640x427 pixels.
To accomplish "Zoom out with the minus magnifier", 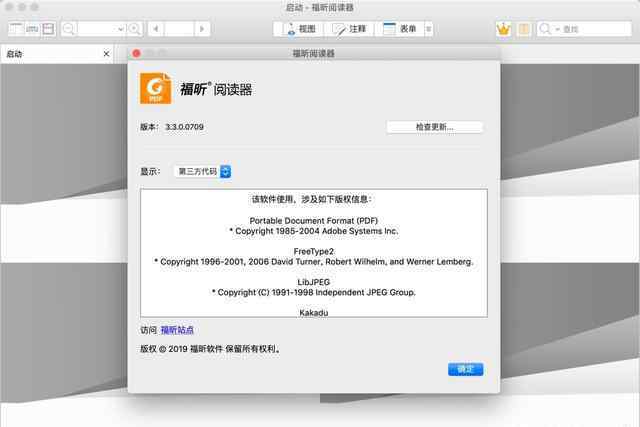I will point(69,29).
